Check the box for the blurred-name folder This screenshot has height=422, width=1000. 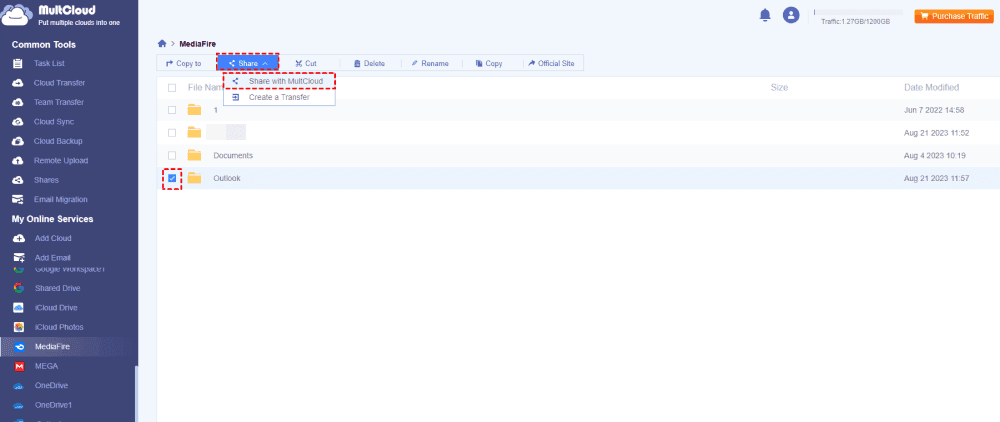[172, 133]
